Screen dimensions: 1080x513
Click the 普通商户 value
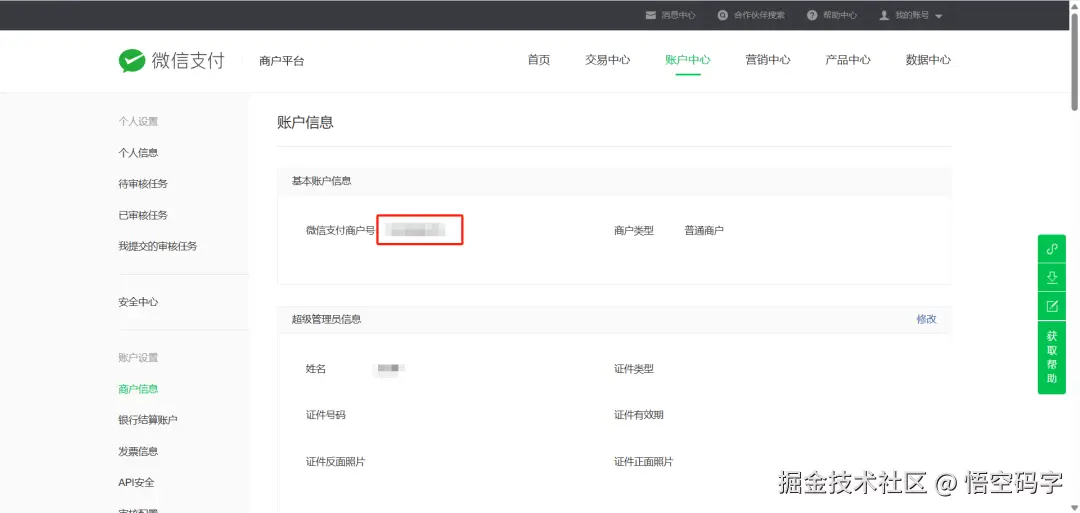[704, 230]
